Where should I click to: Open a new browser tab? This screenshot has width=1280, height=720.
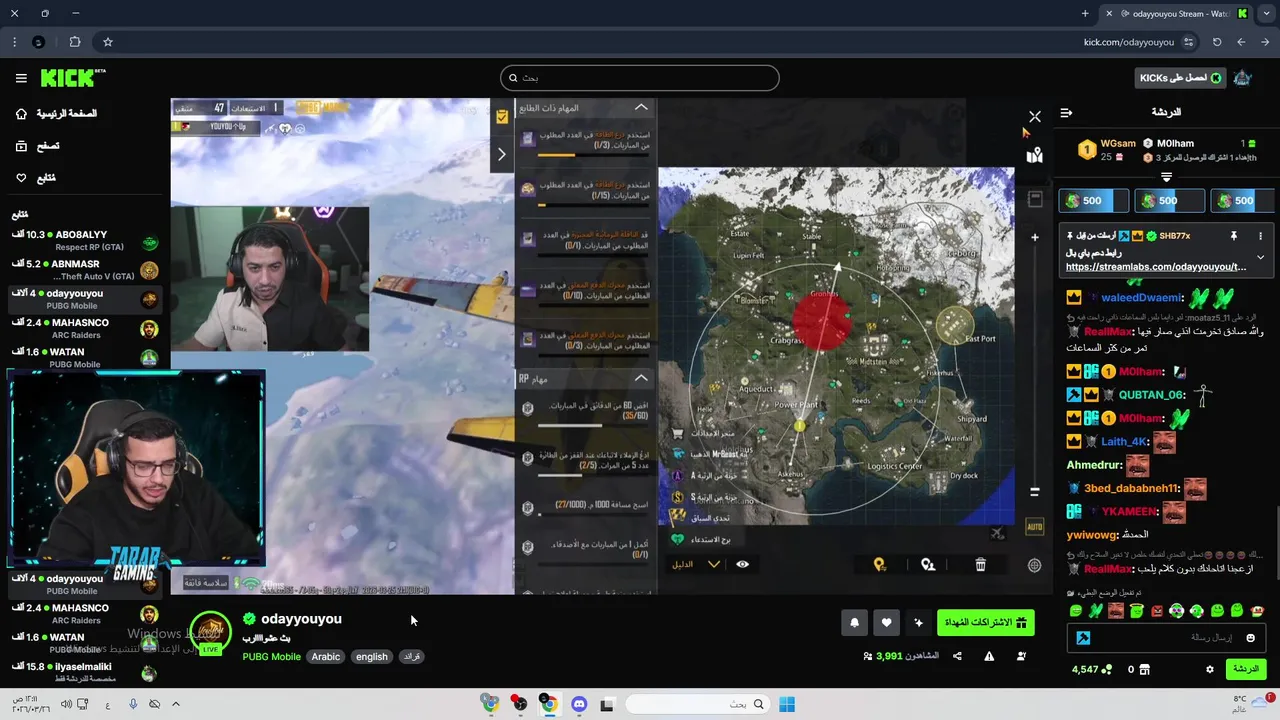[1085, 14]
